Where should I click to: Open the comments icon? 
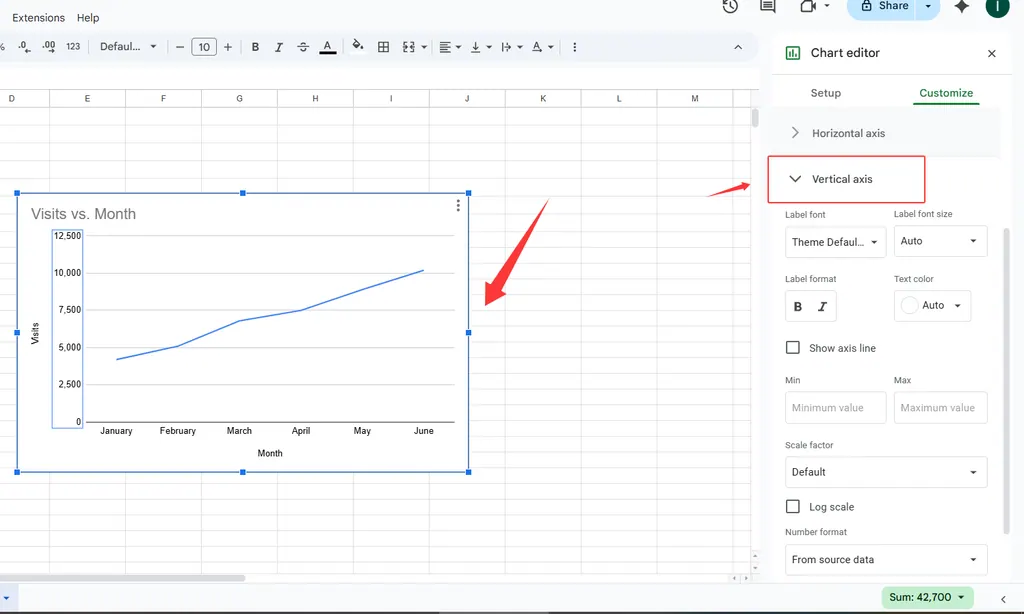(768, 6)
